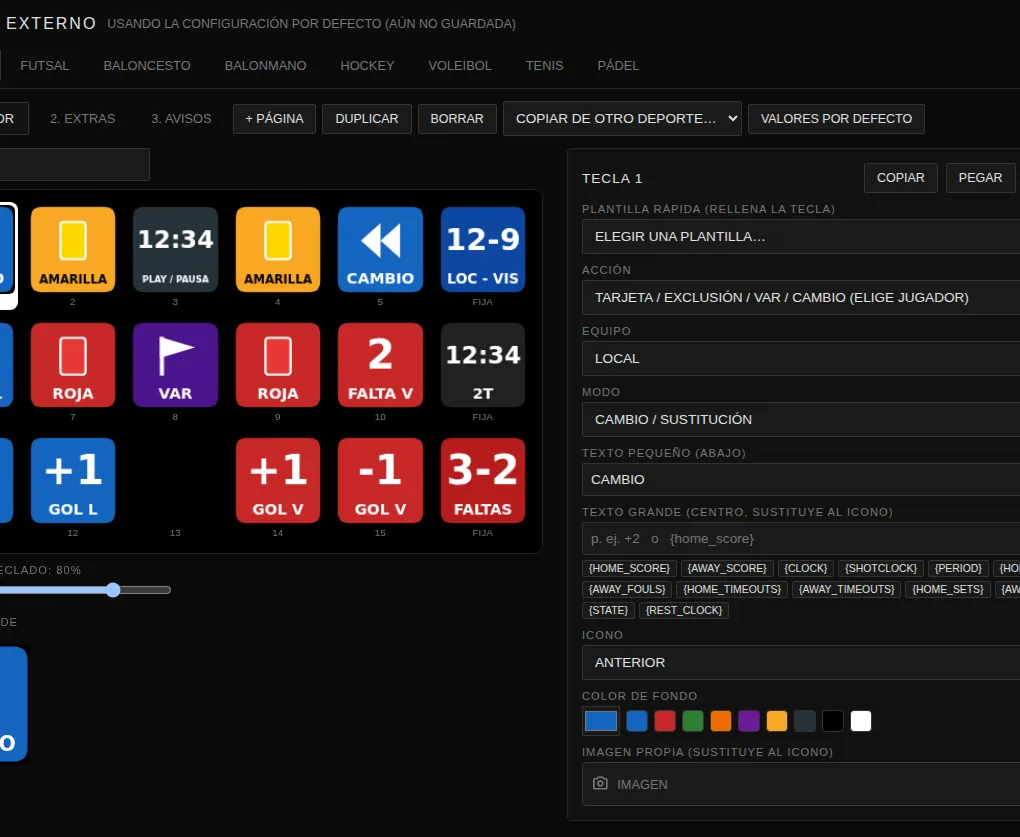Insert the {AWAY_TIMEOUTS} placeholder chip
The image size is (1020, 837).
846,589
